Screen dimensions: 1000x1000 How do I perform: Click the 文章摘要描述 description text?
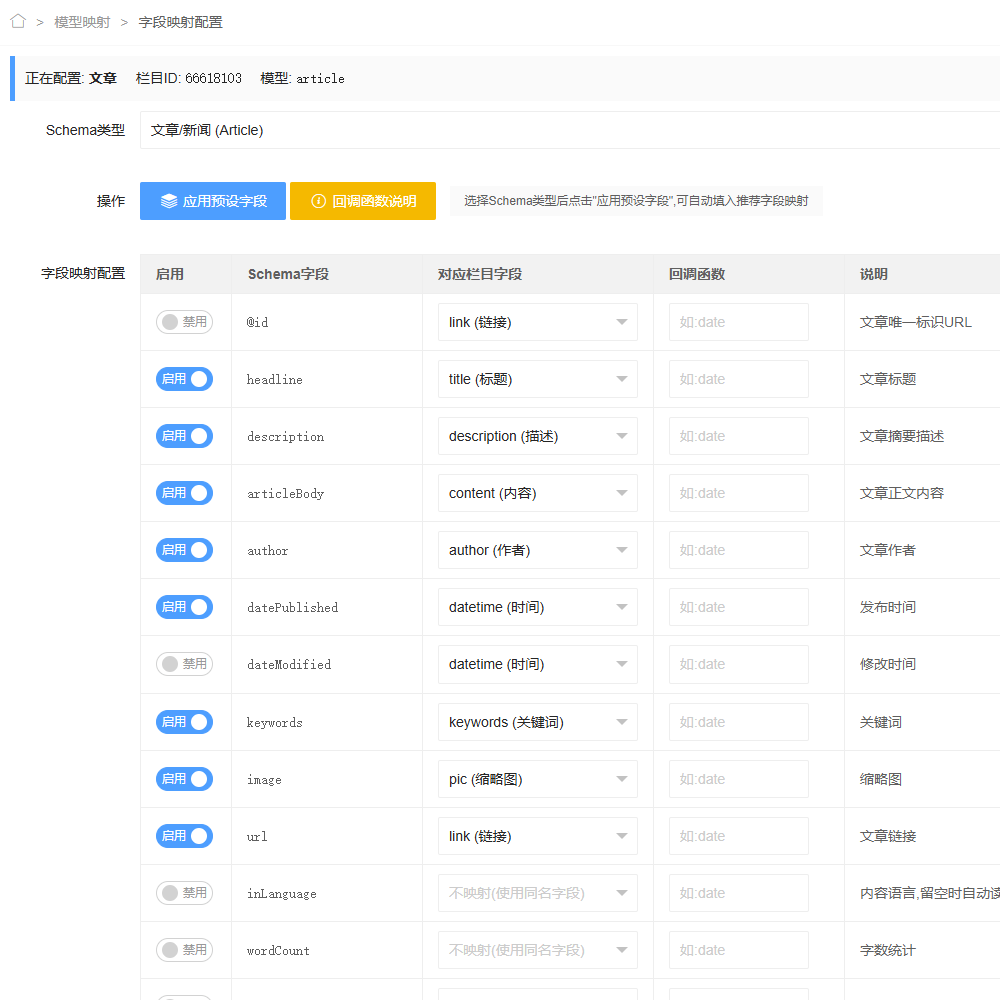point(901,436)
